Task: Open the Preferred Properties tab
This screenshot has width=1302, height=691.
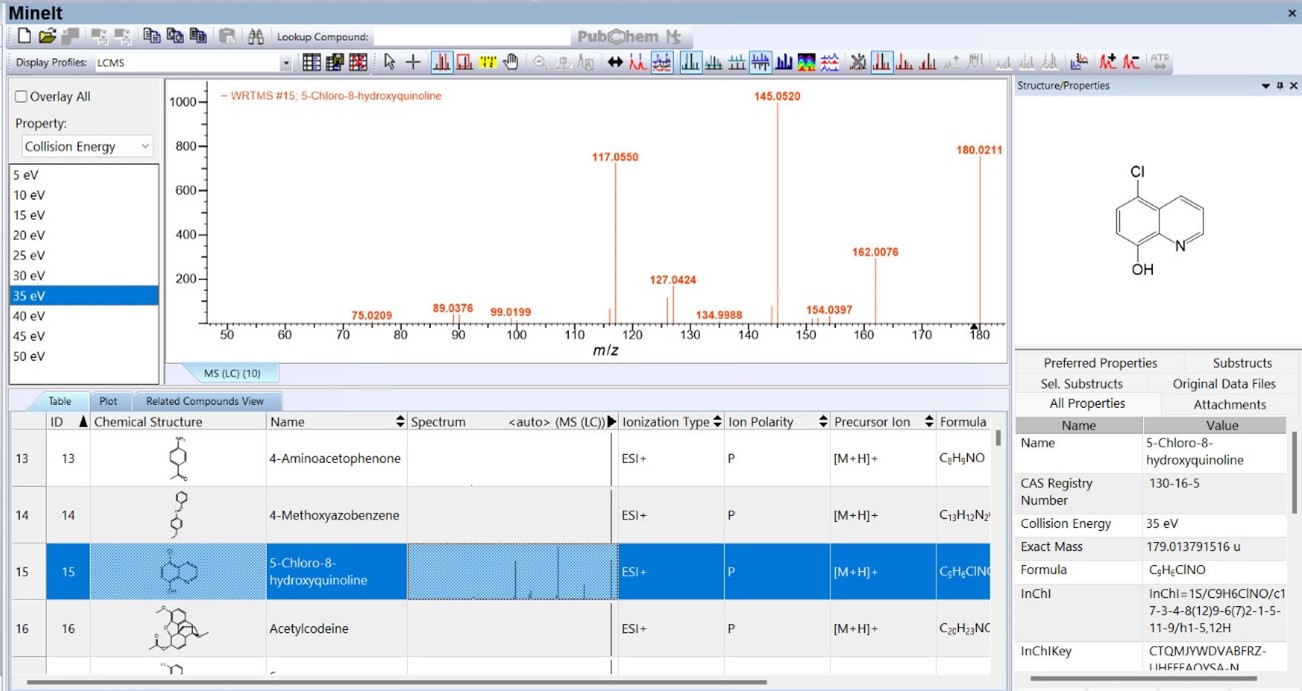Action: click(x=1100, y=363)
